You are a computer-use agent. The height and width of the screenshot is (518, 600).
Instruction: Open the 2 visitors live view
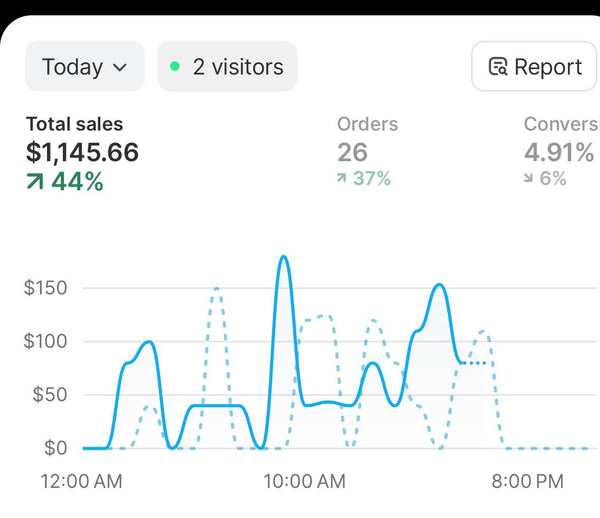point(227,67)
